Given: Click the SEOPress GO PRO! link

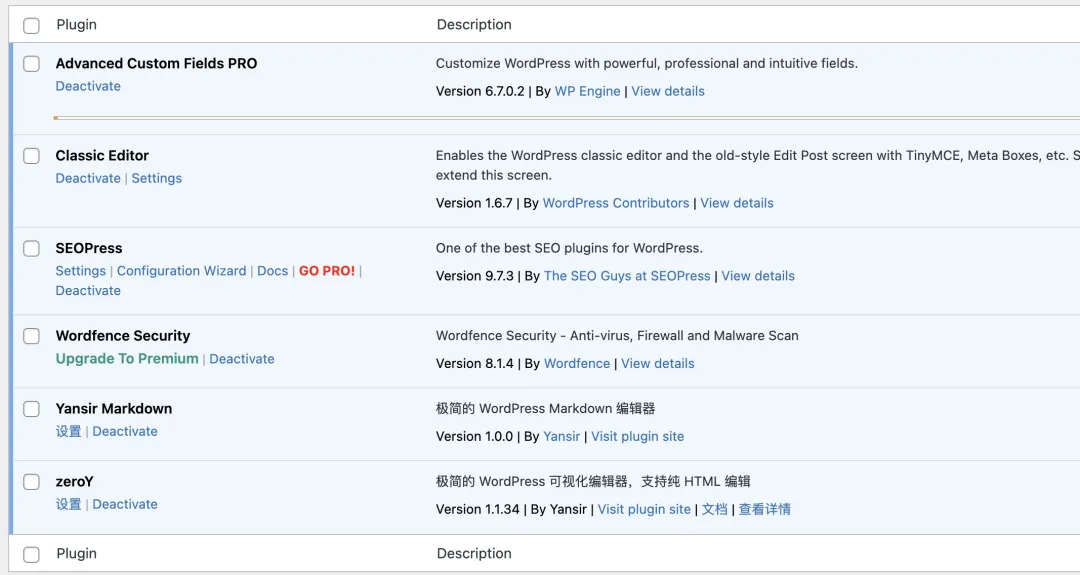Looking at the screenshot, I should [327, 271].
